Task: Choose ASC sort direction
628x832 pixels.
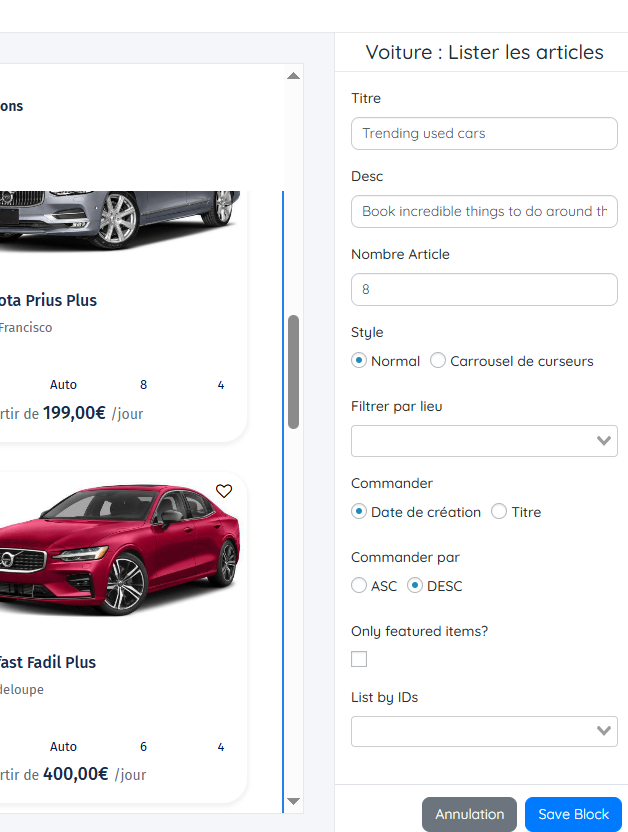Action: point(359,586)
